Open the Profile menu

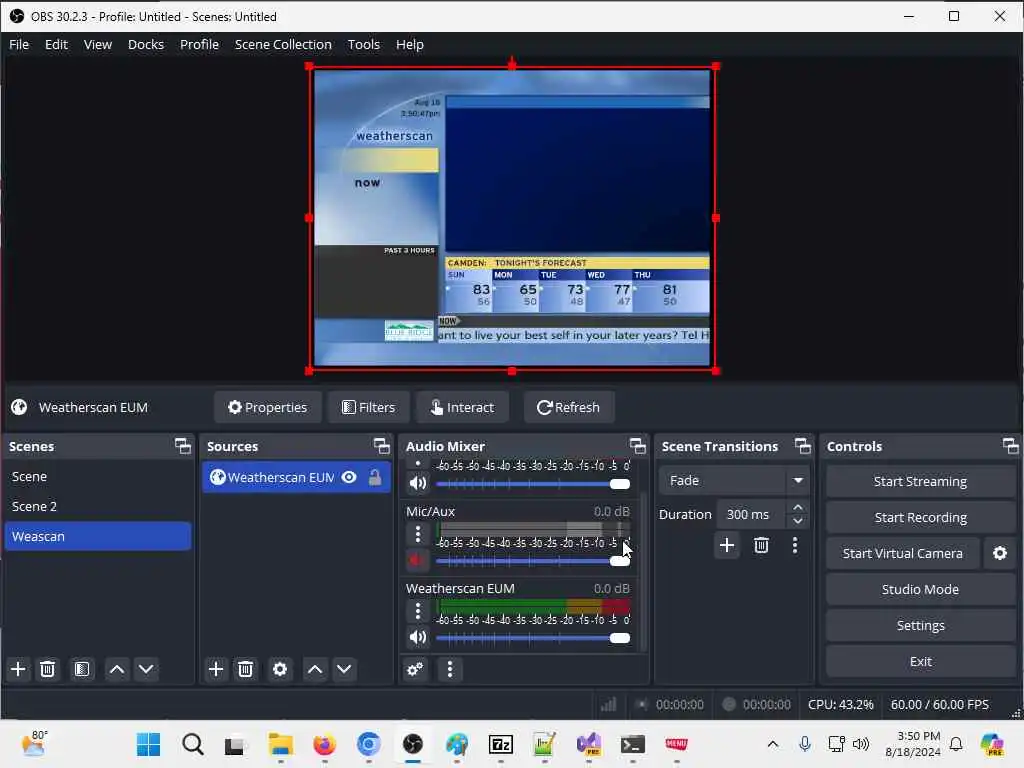point(199,44)
